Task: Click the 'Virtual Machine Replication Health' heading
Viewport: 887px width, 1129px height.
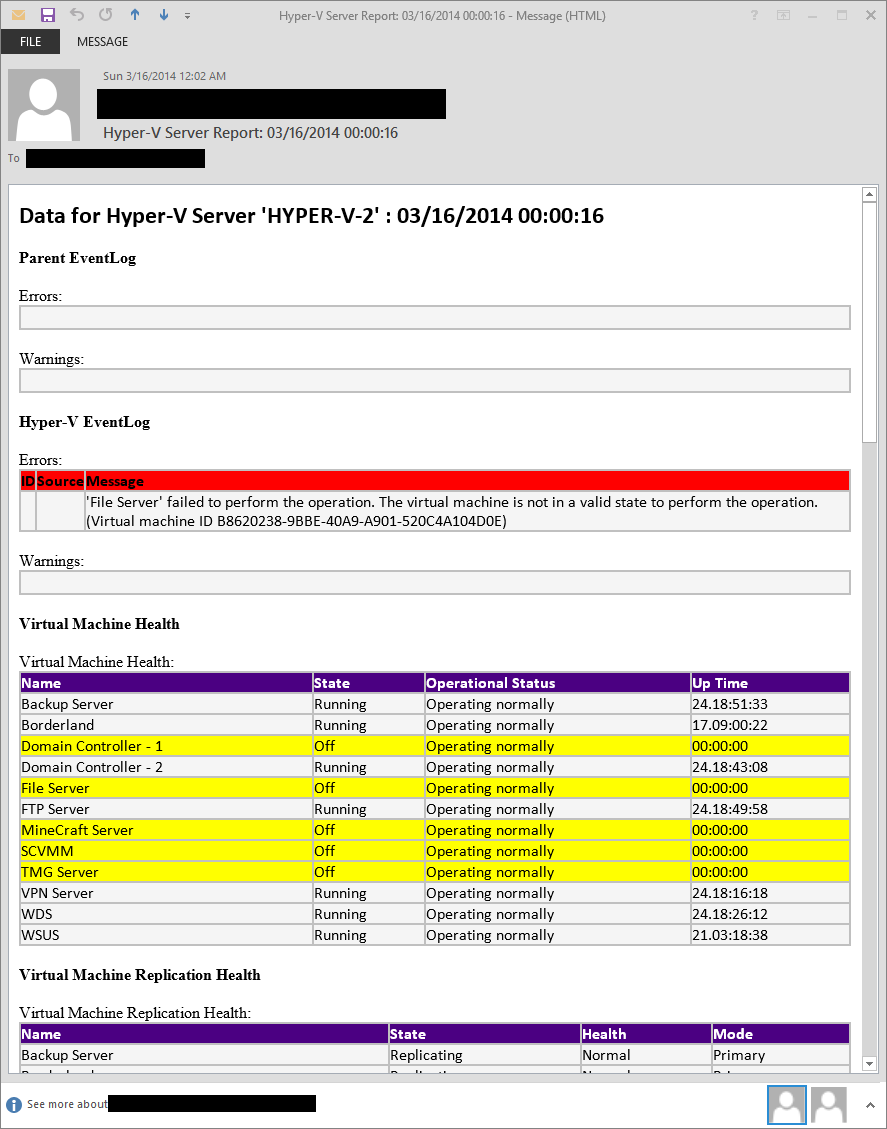Action: 140,975
